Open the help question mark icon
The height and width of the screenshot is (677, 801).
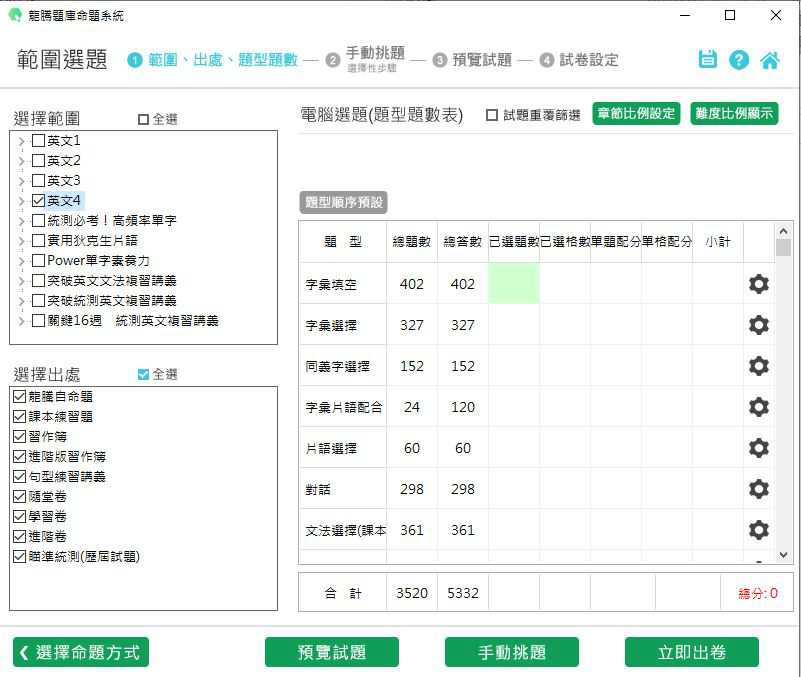pos(739,60)
